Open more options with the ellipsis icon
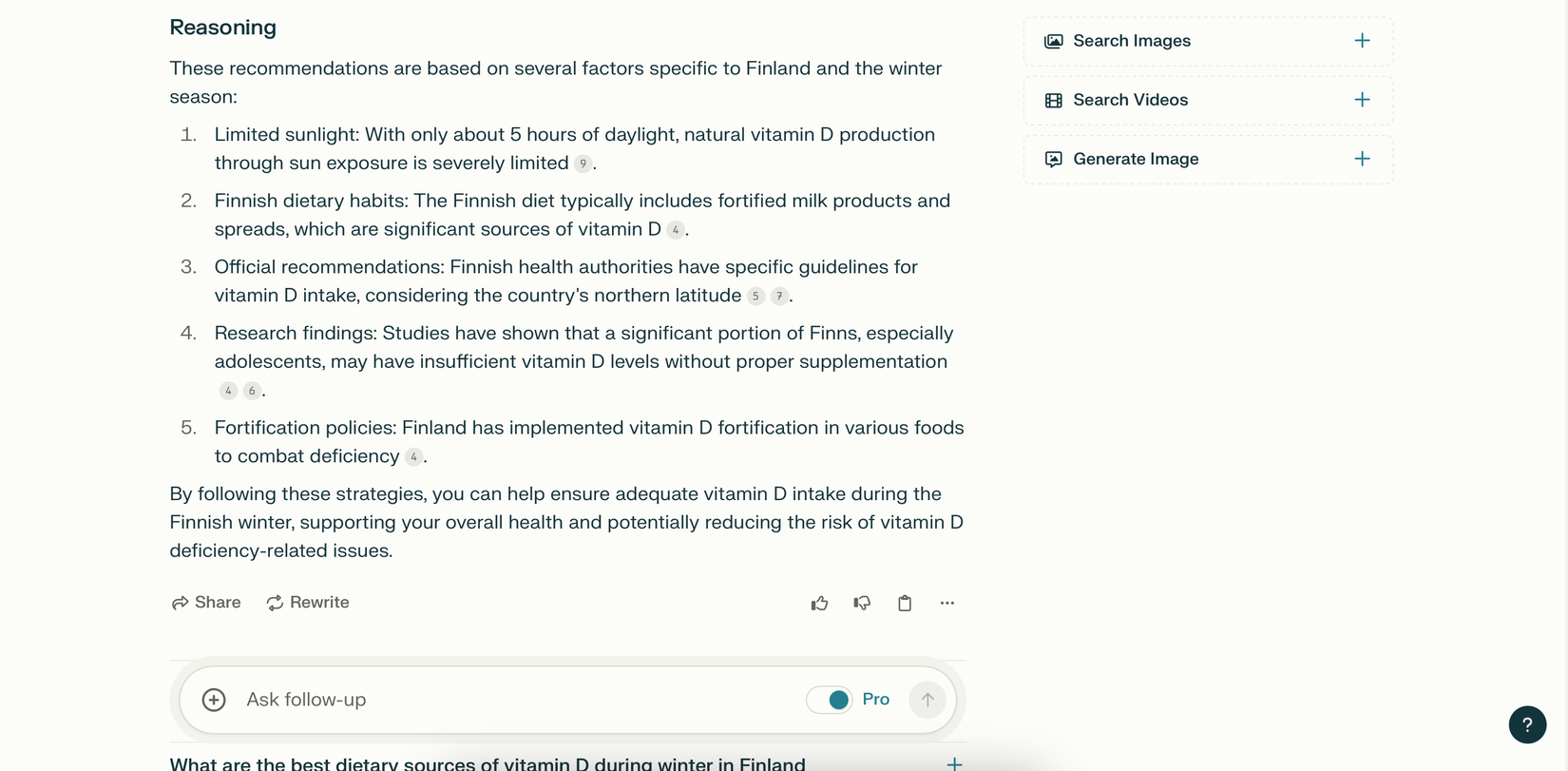The image size is (1568, 771). [947, 603]
